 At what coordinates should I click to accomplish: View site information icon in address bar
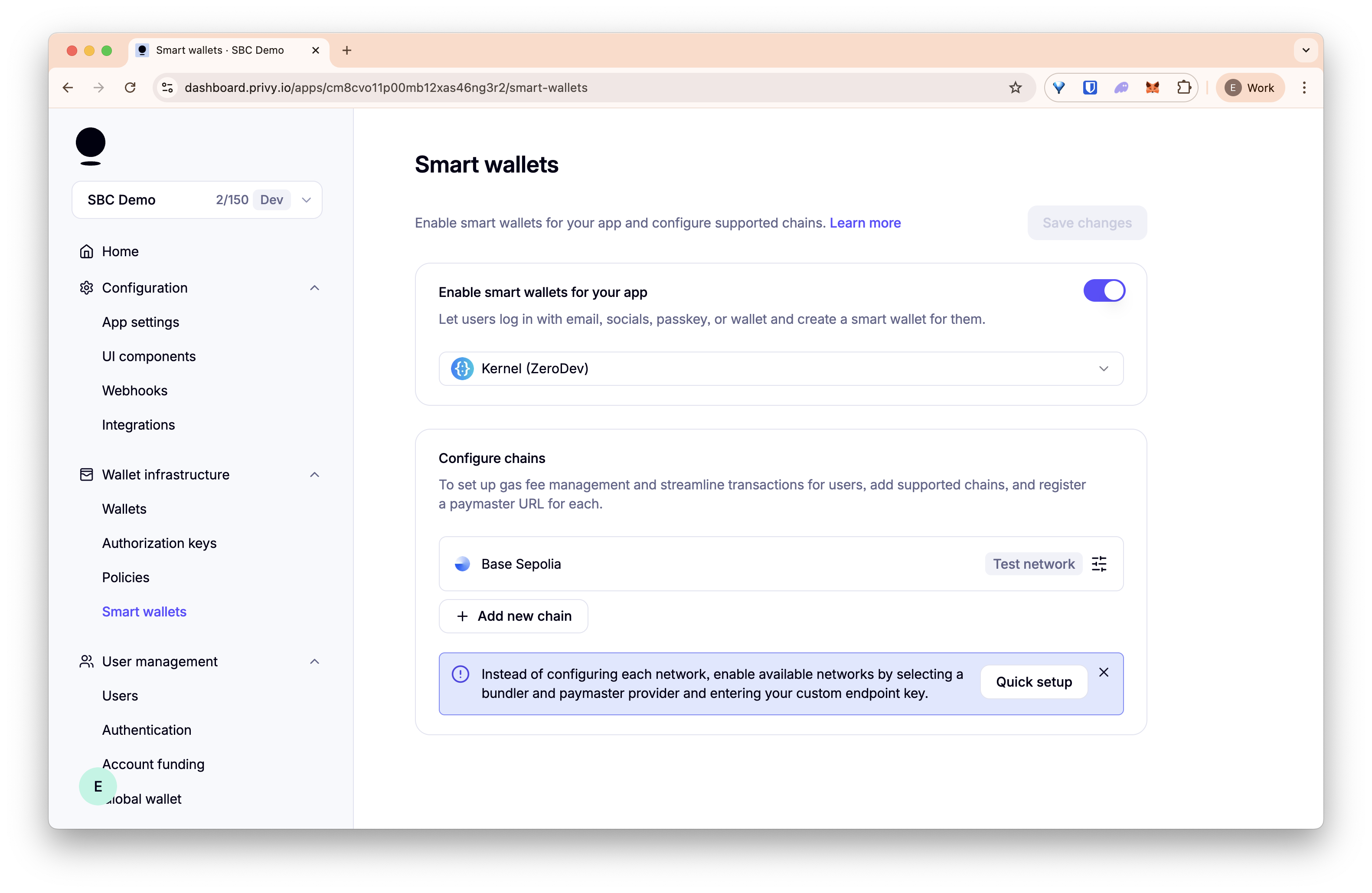point(167,88)
